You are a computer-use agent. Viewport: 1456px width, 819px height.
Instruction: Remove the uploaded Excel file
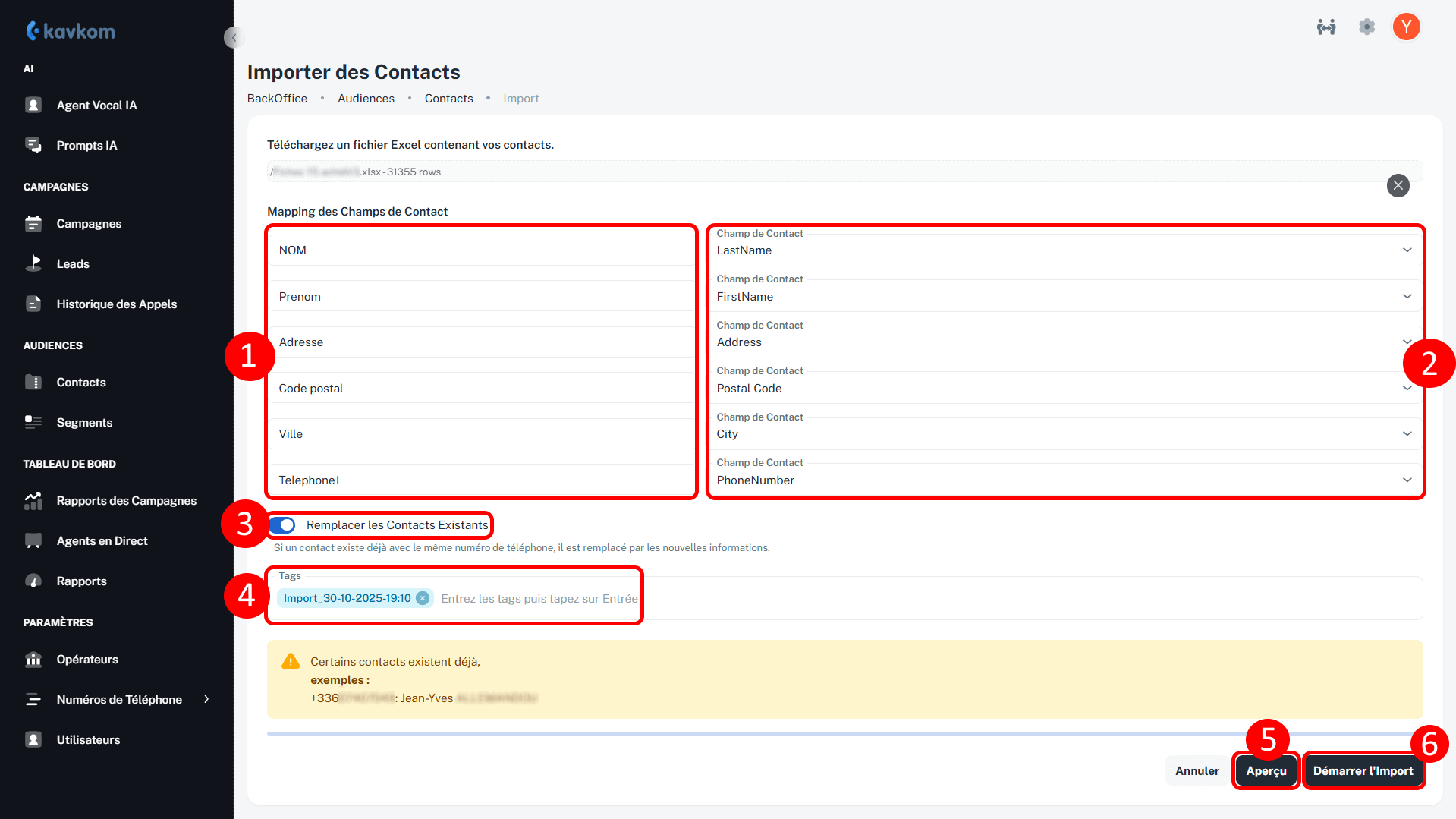(x=1398, y=185)
